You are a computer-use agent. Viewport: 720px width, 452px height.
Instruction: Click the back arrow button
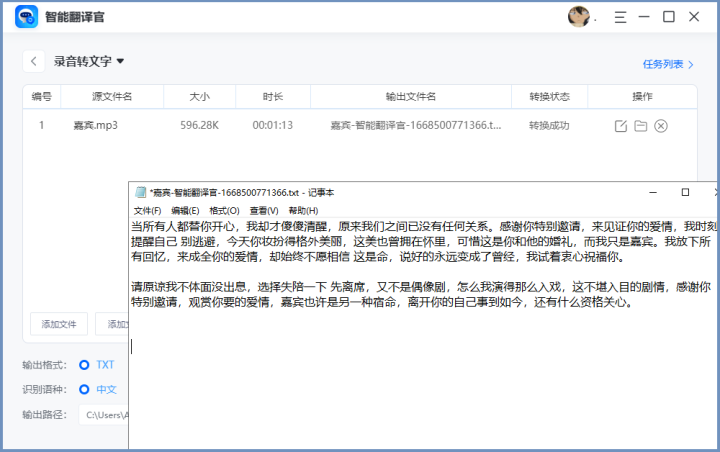[35, 61]
